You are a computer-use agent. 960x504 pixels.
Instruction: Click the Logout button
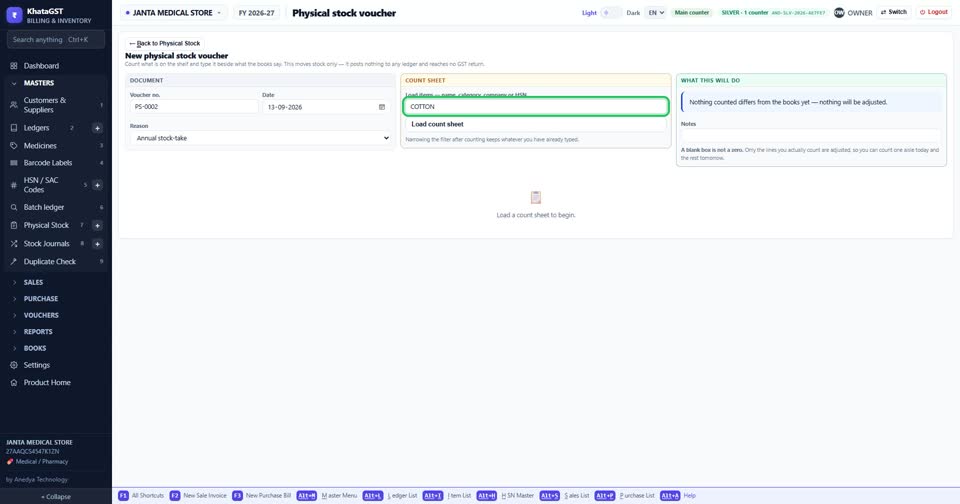coord(934,12)
